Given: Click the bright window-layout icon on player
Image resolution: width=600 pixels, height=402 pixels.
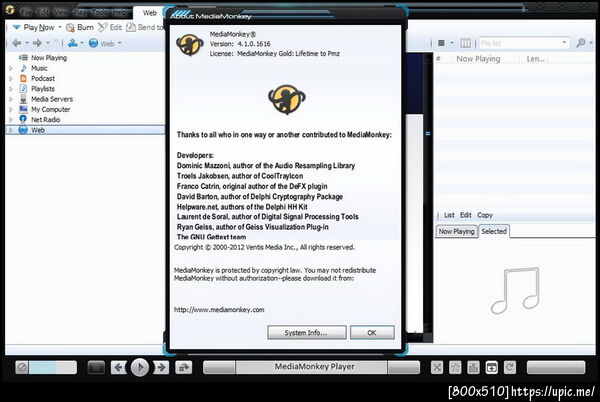Looking at the screenshot, I should click(492, 368).
